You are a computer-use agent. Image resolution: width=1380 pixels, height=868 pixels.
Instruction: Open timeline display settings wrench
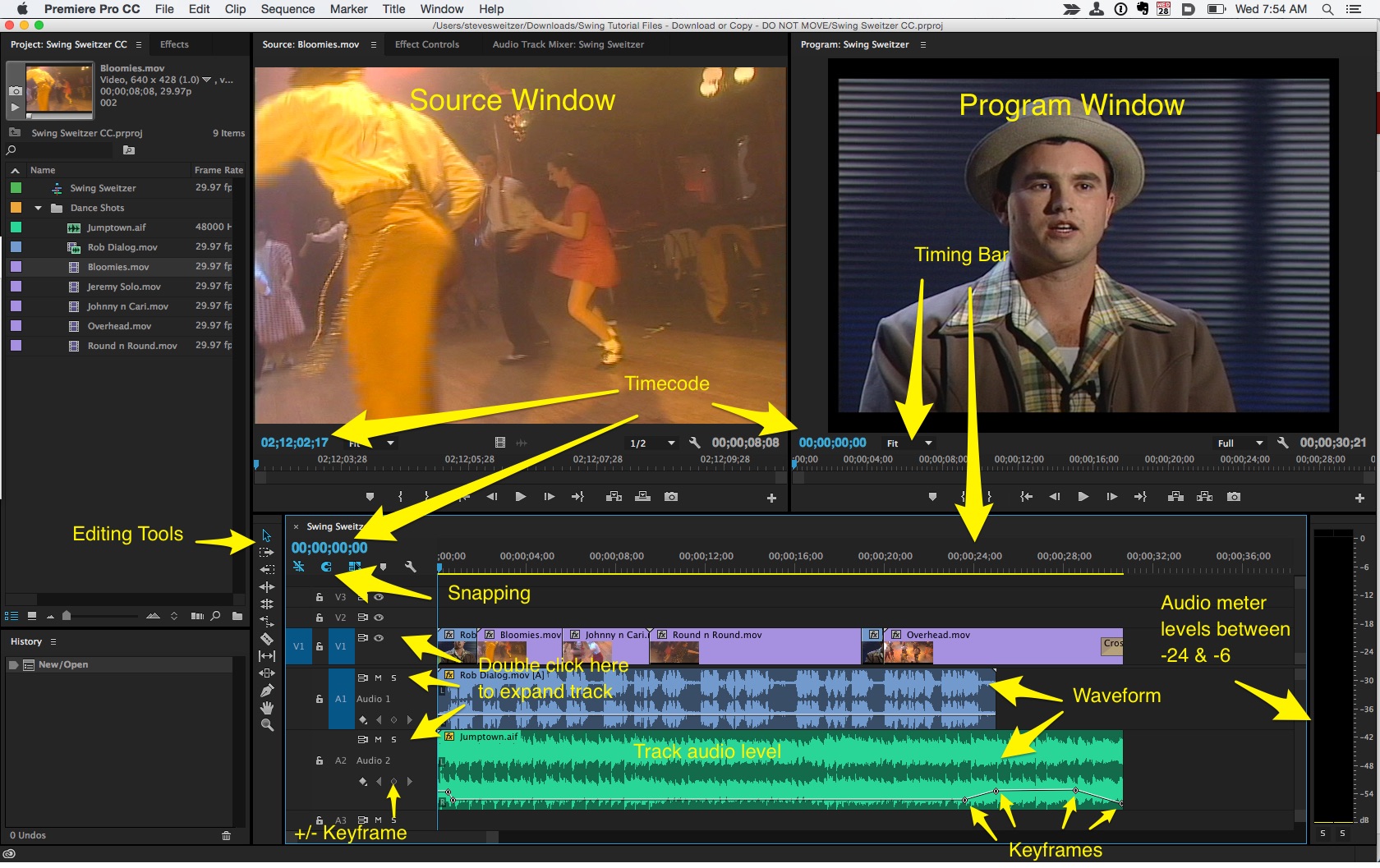[x=411, y=567]
